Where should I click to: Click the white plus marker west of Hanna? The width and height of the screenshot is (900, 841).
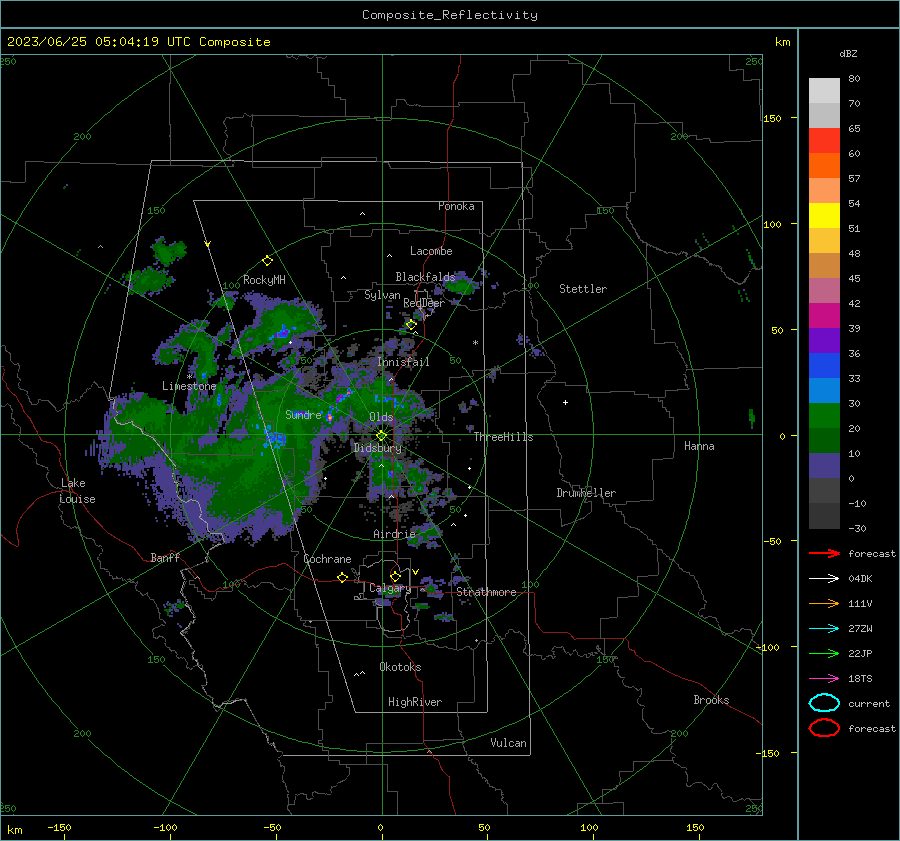point(565,402)
